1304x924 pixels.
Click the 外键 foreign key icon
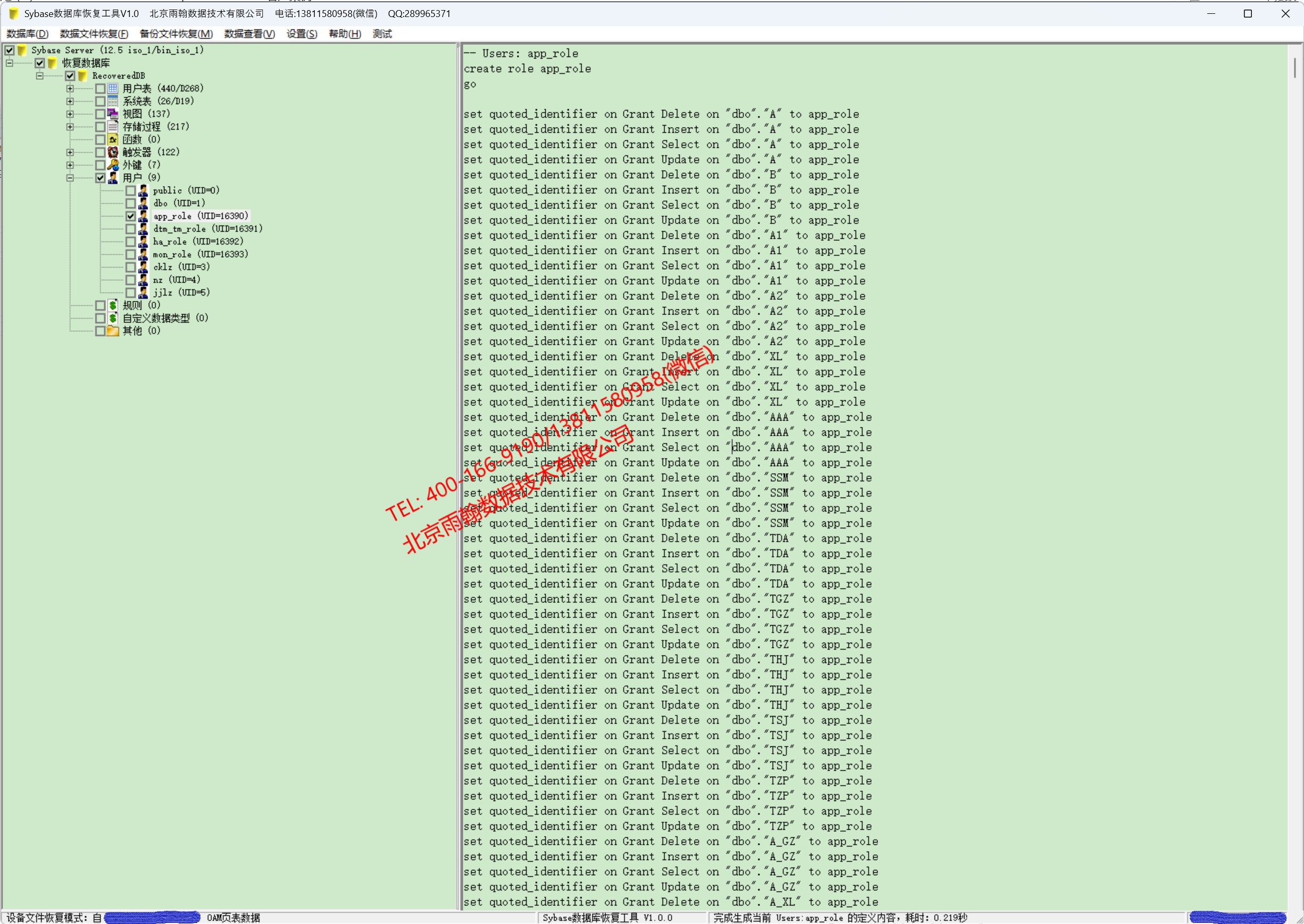point(113,165)
